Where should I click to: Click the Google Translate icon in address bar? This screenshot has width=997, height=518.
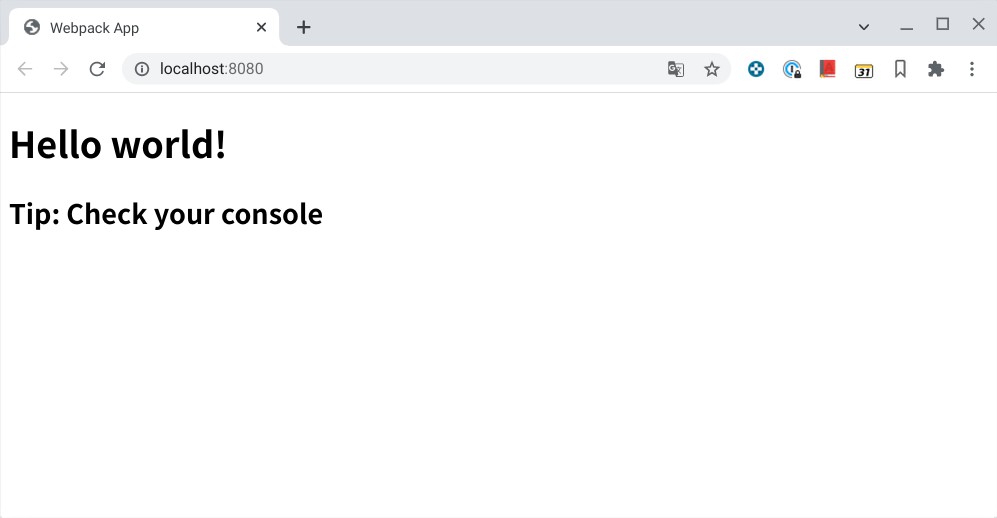pos(676,69)
